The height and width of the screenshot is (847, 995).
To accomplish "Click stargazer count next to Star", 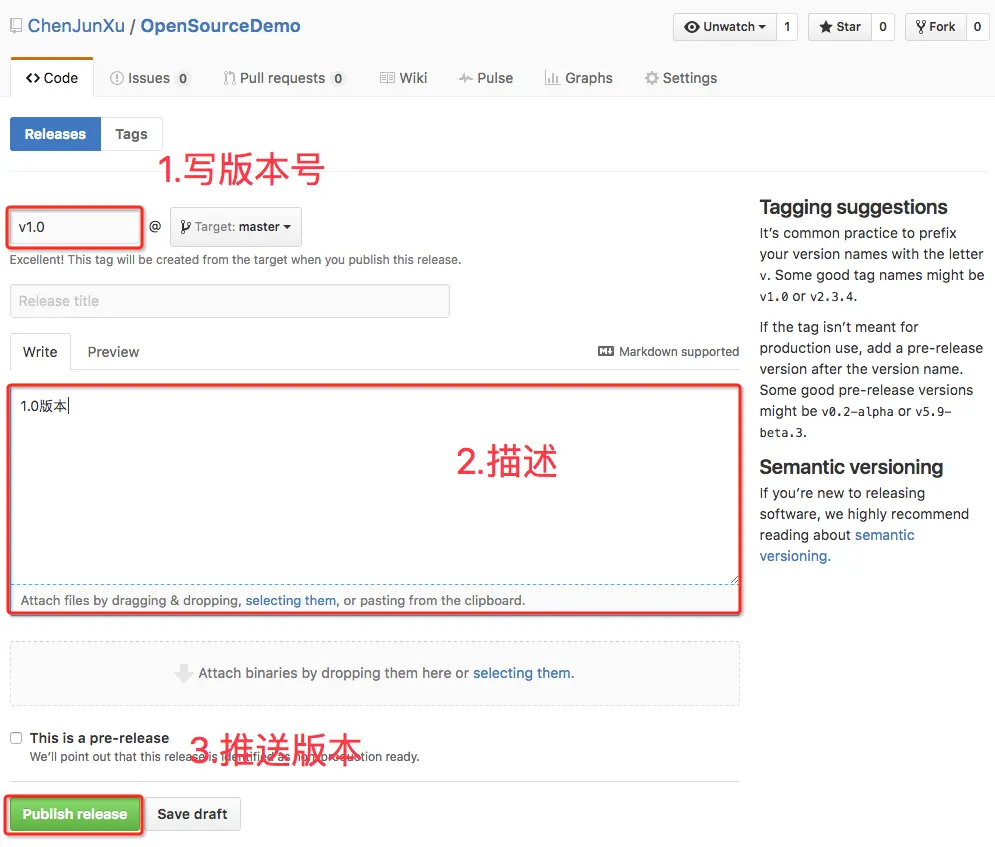I will 883,27.
